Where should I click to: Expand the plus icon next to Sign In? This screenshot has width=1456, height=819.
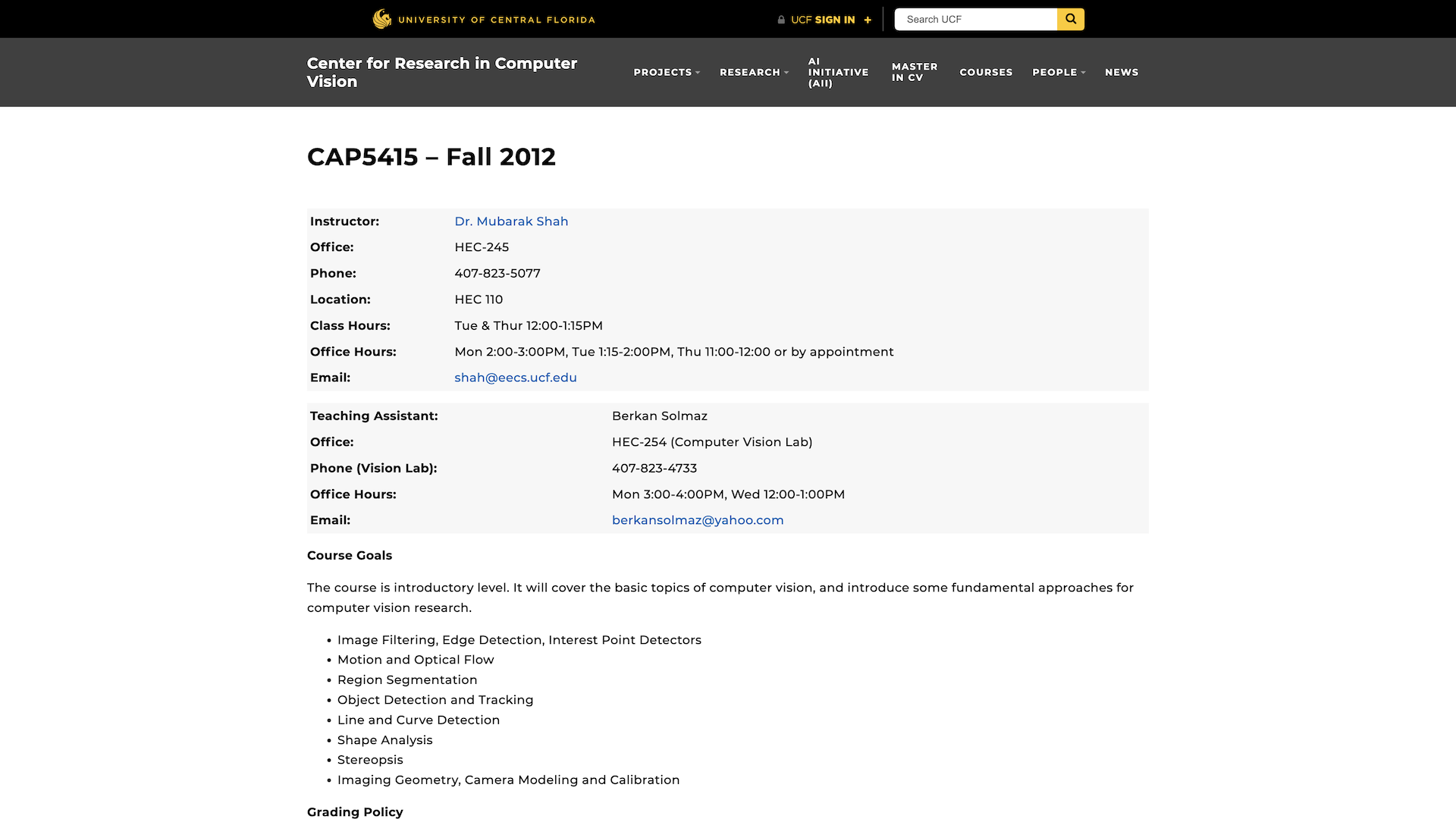[868, 20]
